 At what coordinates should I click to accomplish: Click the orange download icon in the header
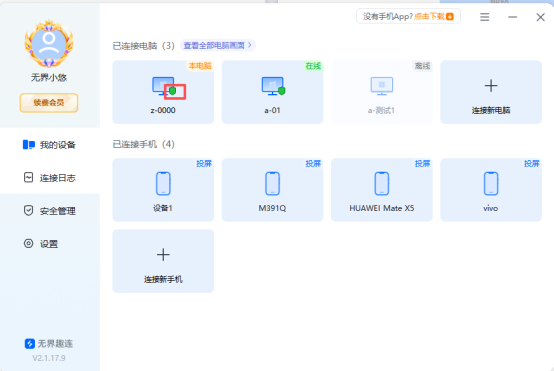450,17
